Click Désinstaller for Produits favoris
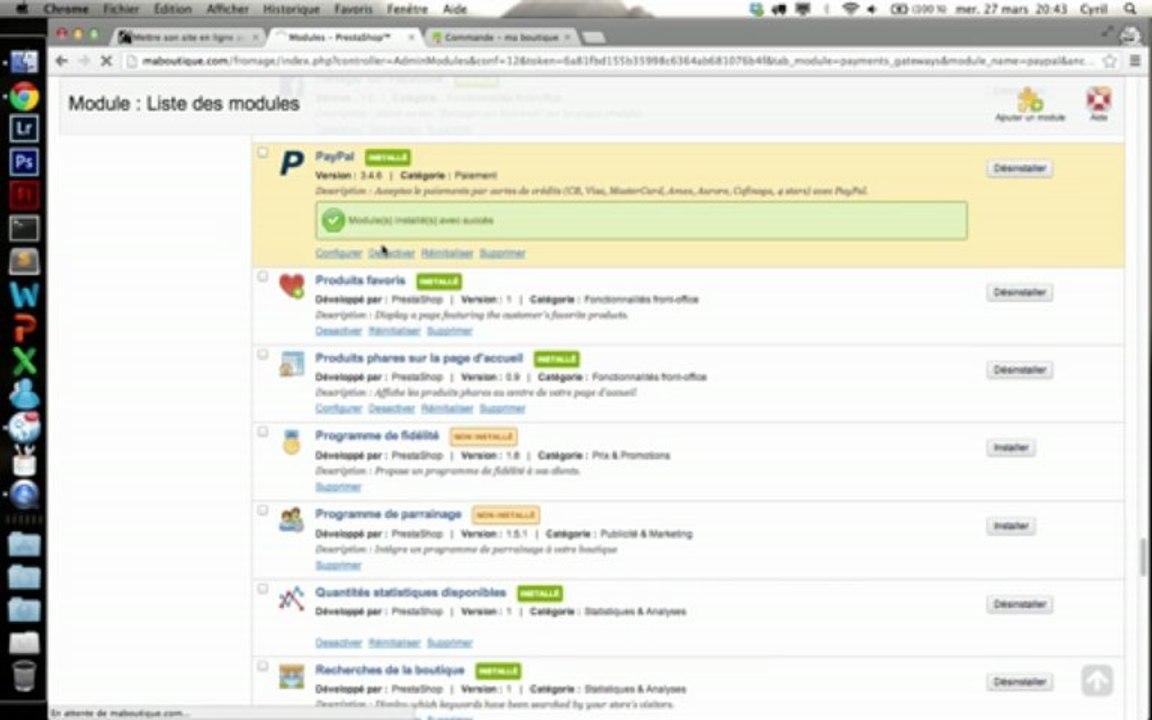 pyautogui.click(x=1019, y=292)
